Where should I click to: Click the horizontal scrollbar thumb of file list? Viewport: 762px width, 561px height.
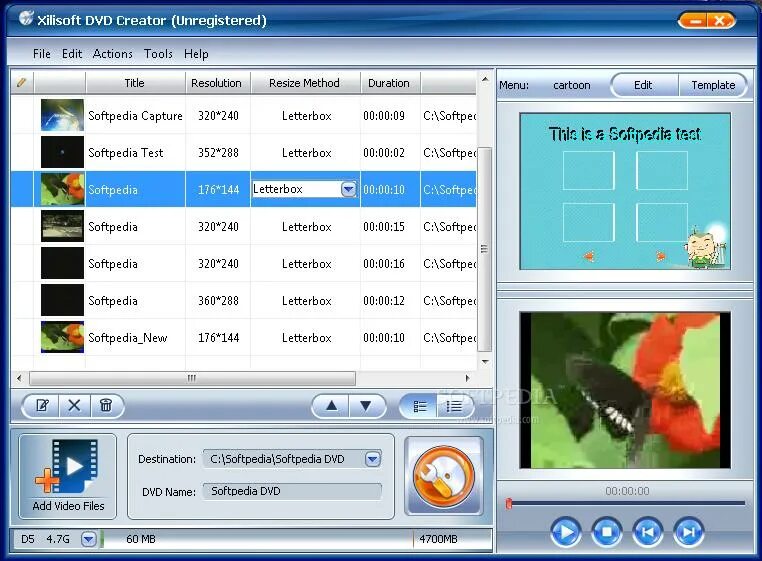192,378
